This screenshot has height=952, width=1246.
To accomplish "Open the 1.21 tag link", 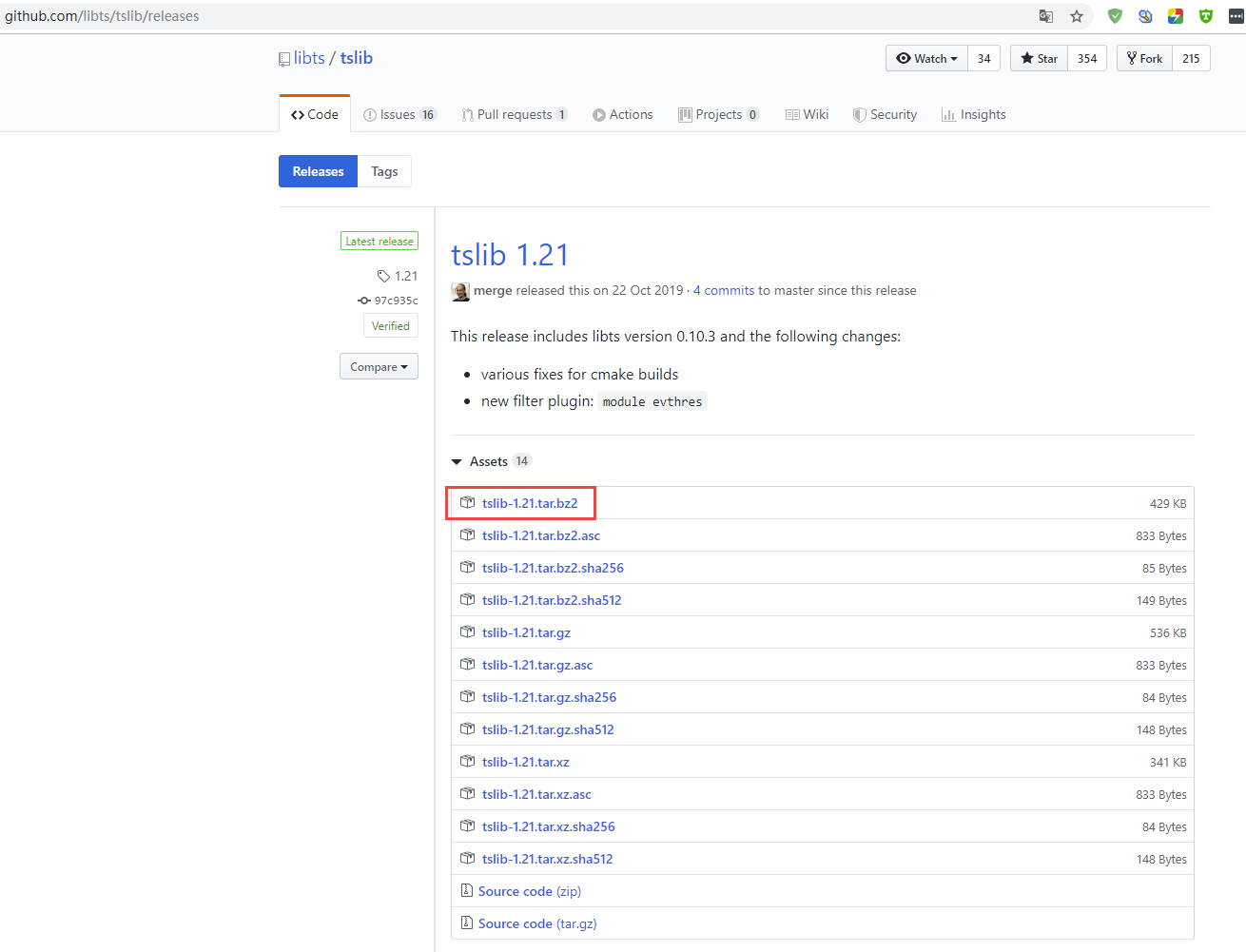I will click(406, 276).
